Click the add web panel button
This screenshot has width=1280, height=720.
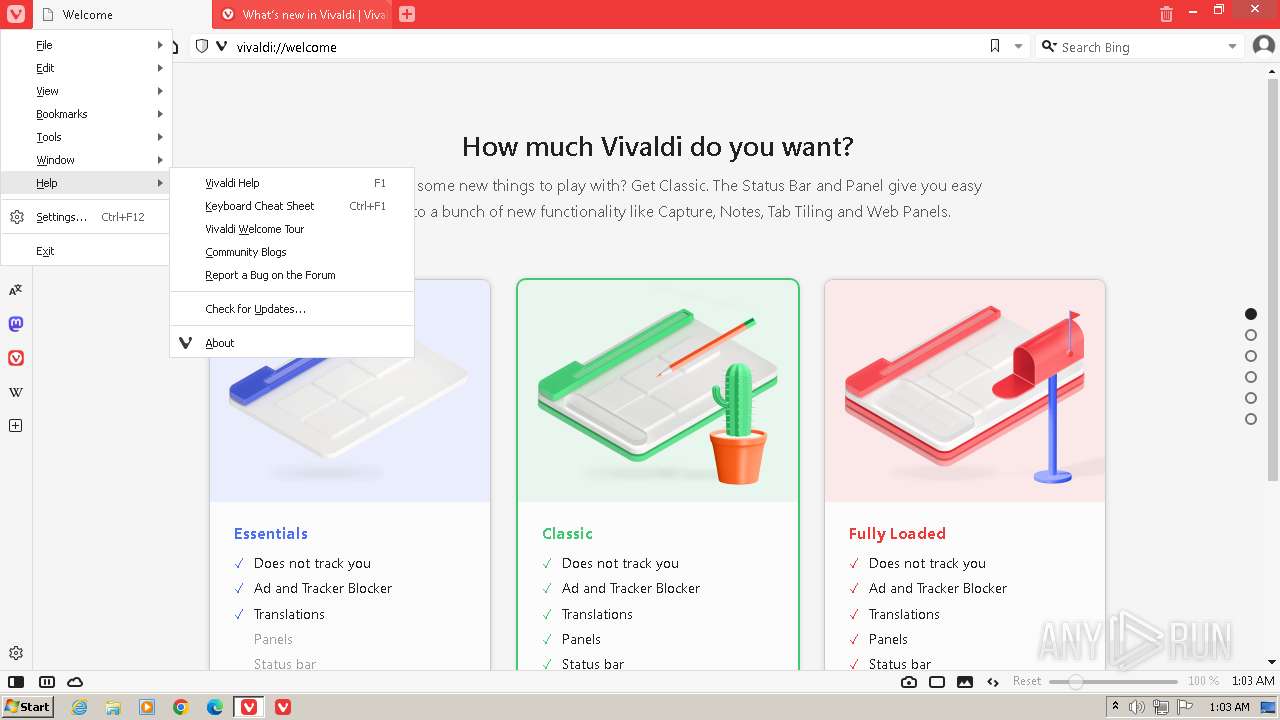click(16, 426)
